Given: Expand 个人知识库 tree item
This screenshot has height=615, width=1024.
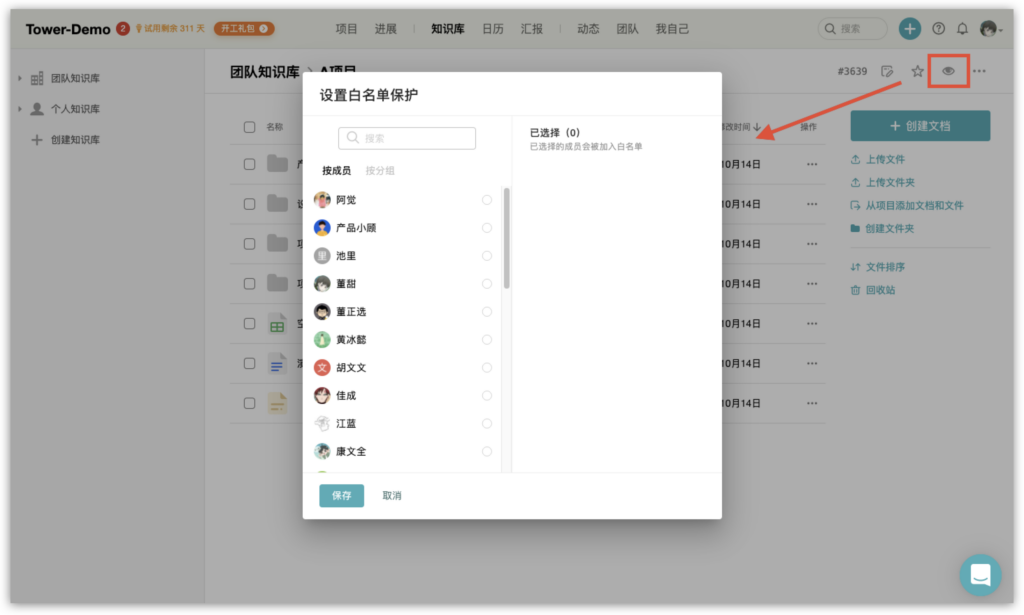Looking at the screenshot, I should point(19,109).
